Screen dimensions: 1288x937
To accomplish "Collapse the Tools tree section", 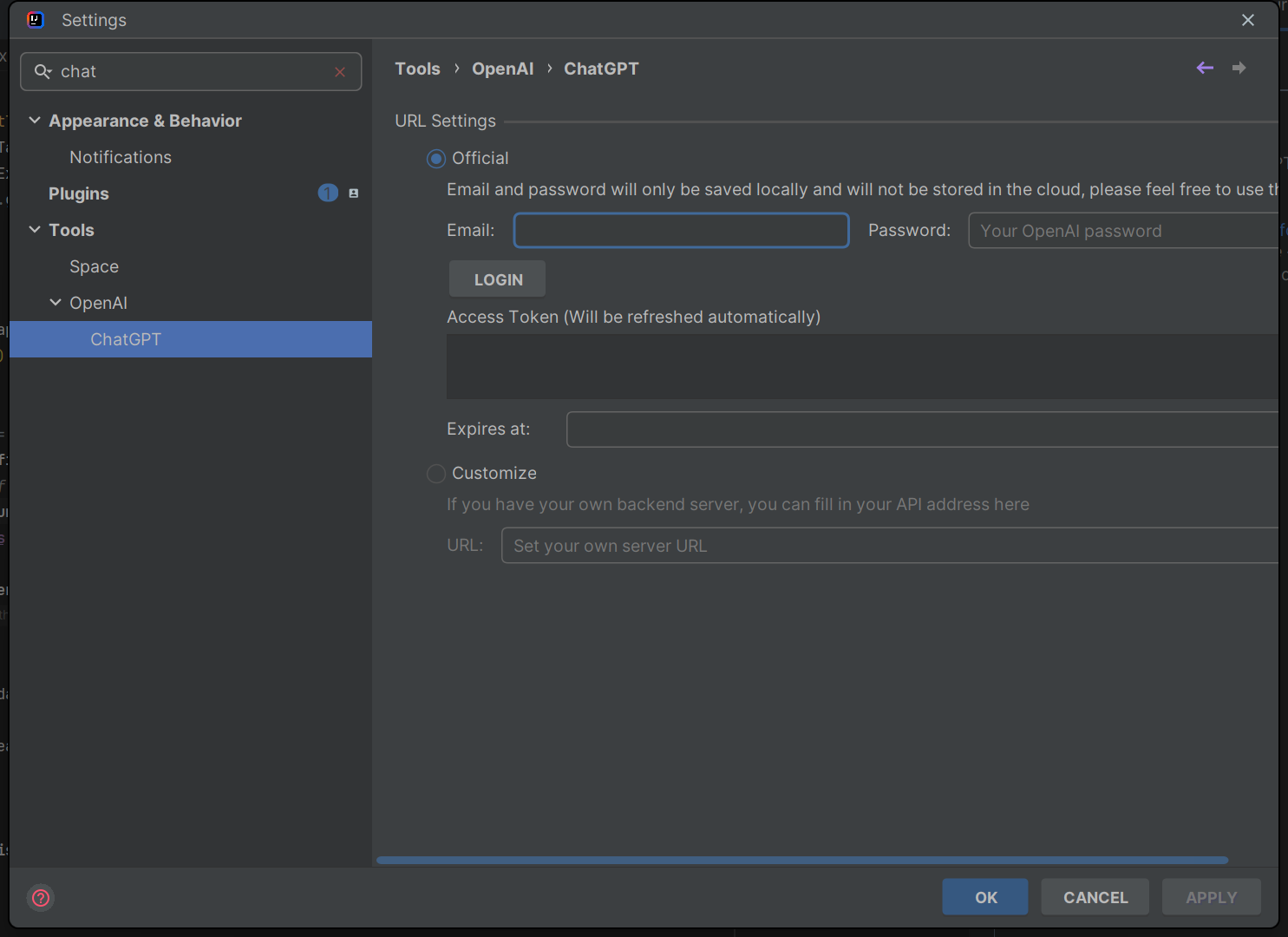I will click(35, 230).
